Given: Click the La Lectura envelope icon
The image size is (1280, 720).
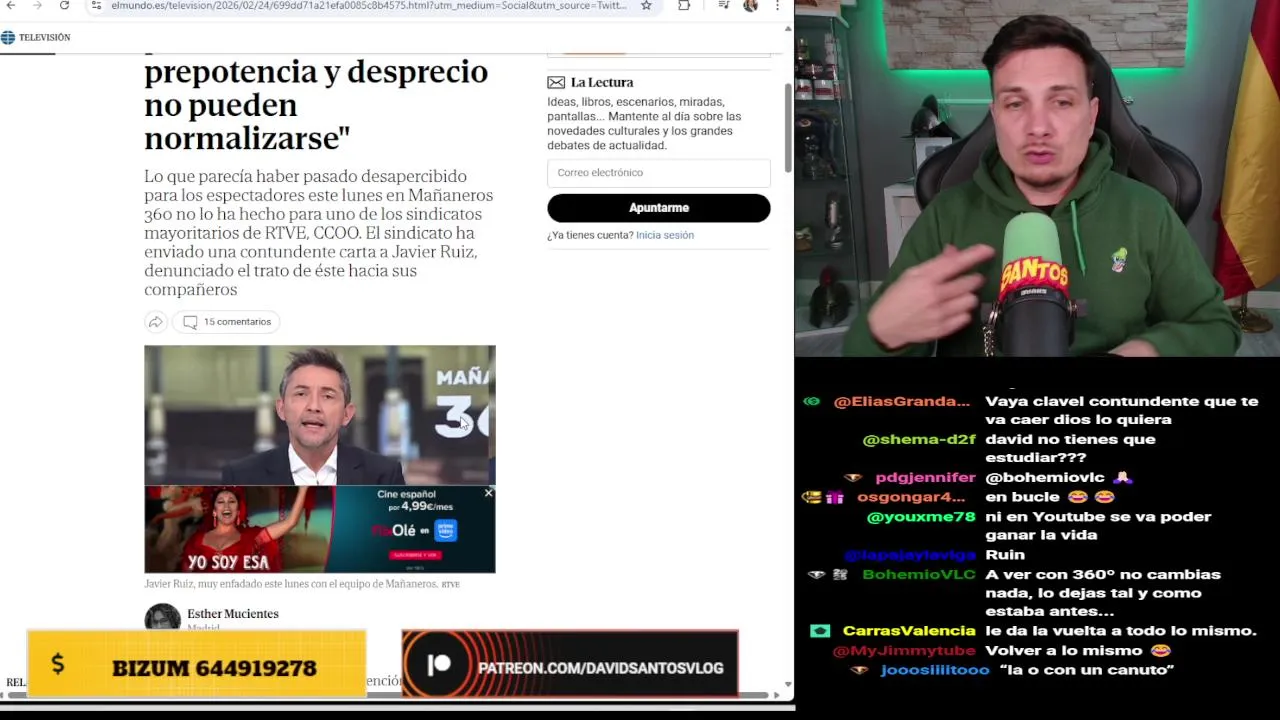Looking at the screenshot, I should click(556, 83).
